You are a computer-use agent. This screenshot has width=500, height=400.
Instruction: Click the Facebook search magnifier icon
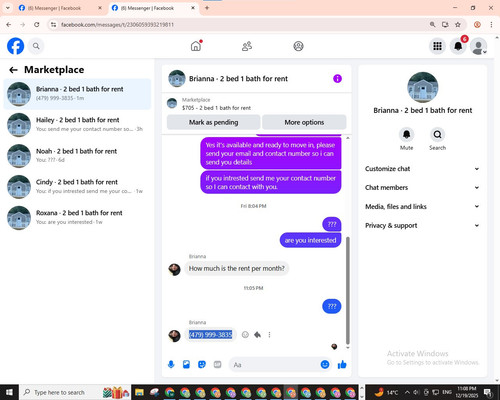click(36, 46)
